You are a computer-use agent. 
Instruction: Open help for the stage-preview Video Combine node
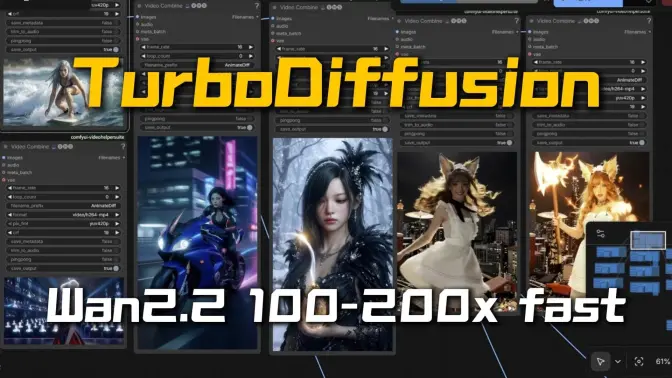pyautogui.click(x=123, y=147)
